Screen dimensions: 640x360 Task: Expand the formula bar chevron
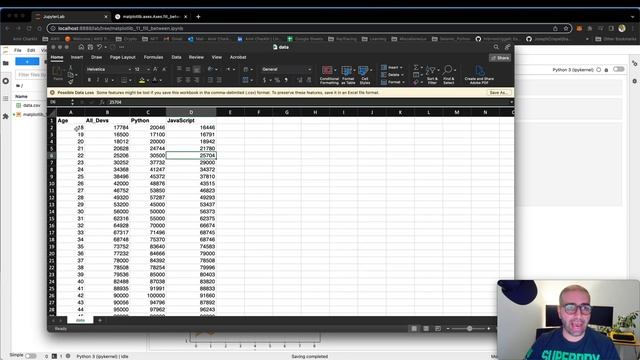pyautogui.click(x=511, y=102)
